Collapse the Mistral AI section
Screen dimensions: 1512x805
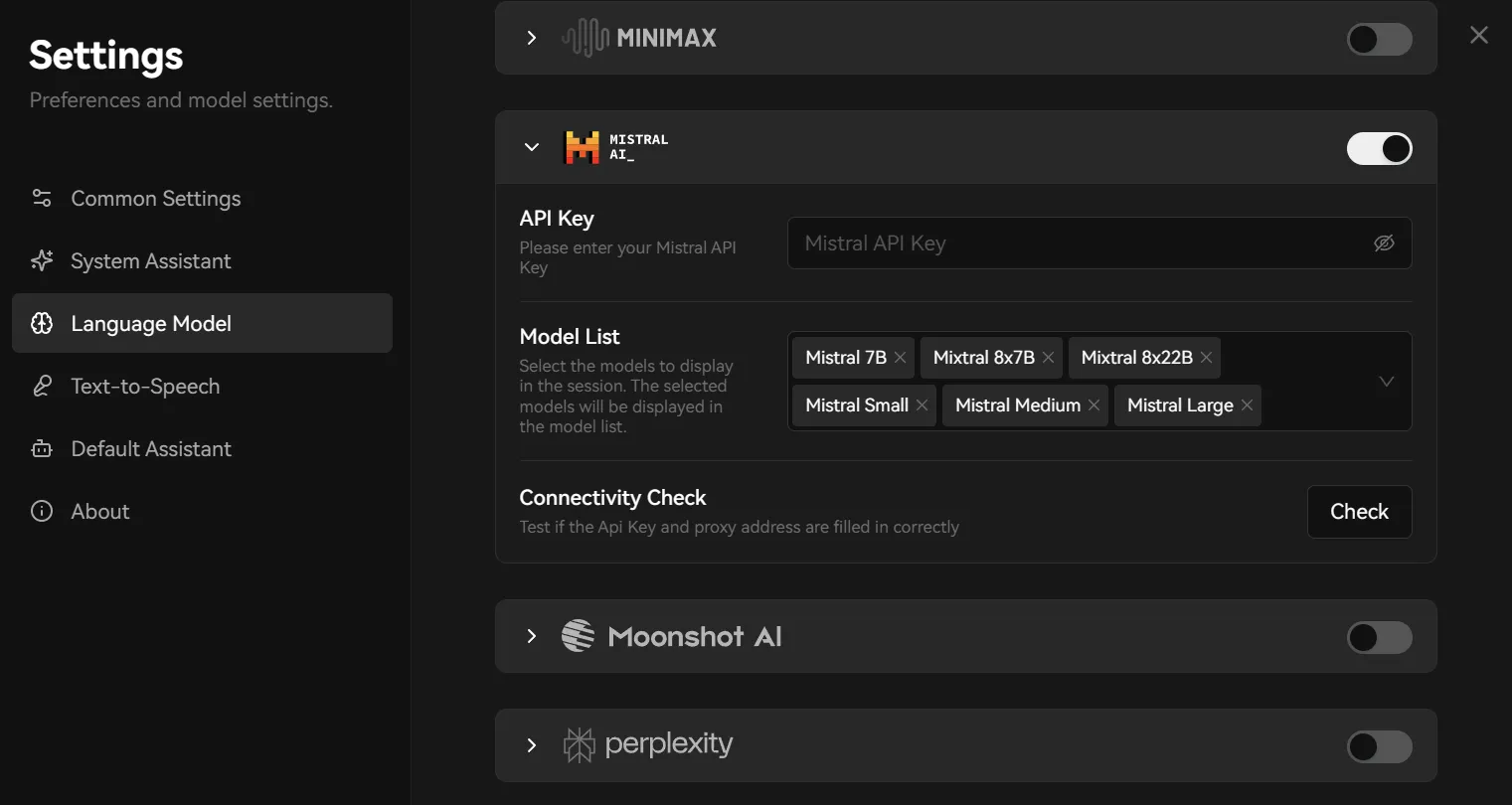[532, 147]
